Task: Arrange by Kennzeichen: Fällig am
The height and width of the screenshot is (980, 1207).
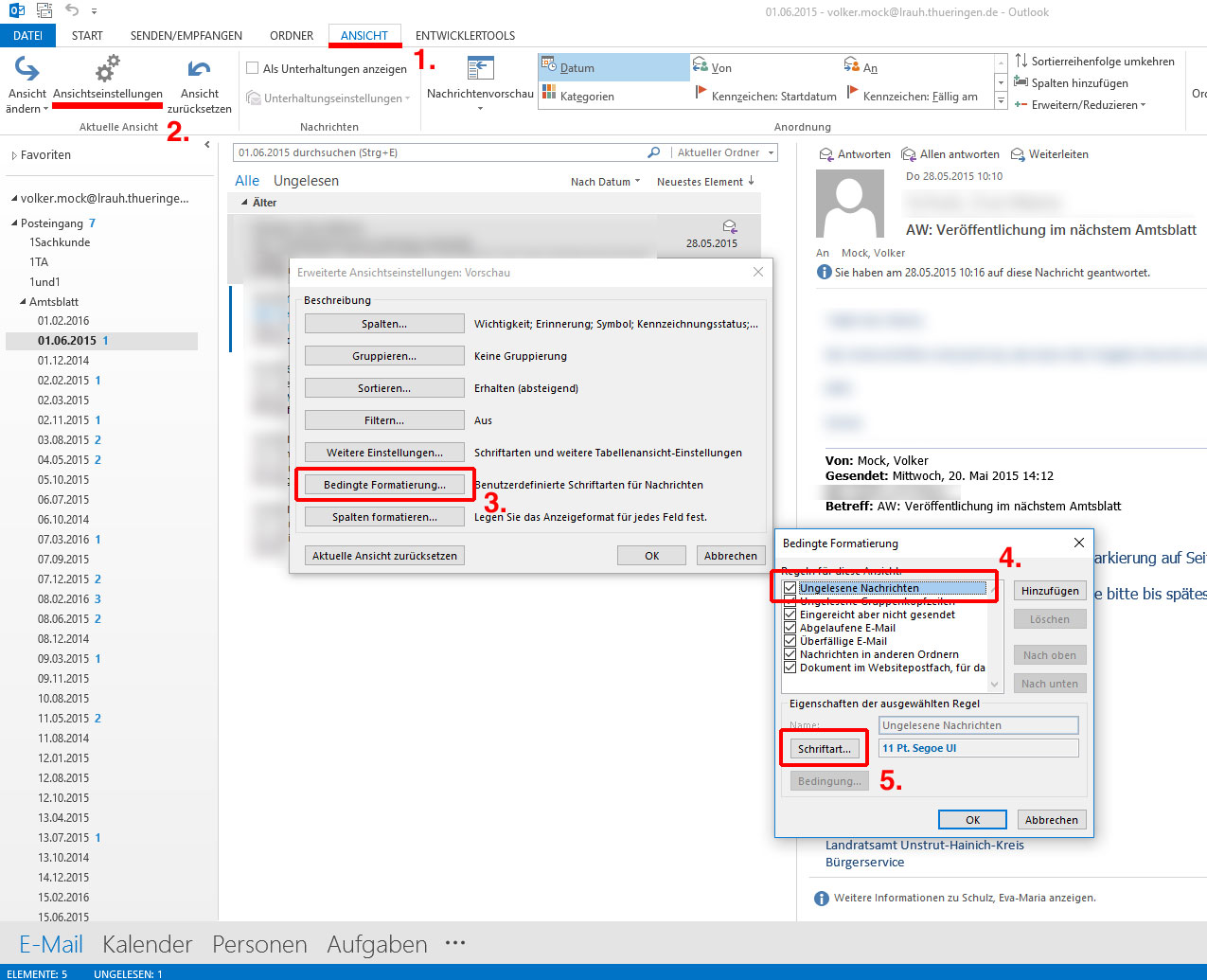Action: 917,96
